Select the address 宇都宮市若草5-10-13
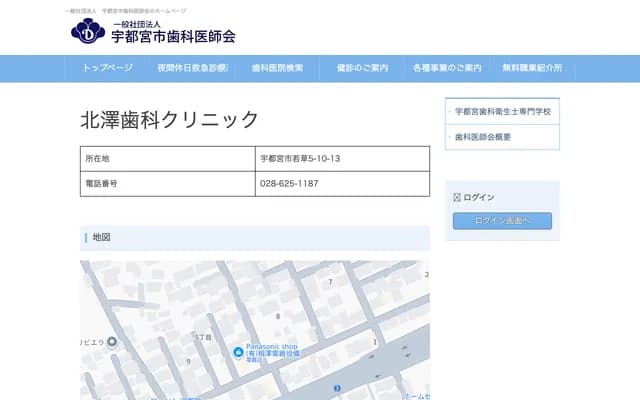 click(300, 158)
